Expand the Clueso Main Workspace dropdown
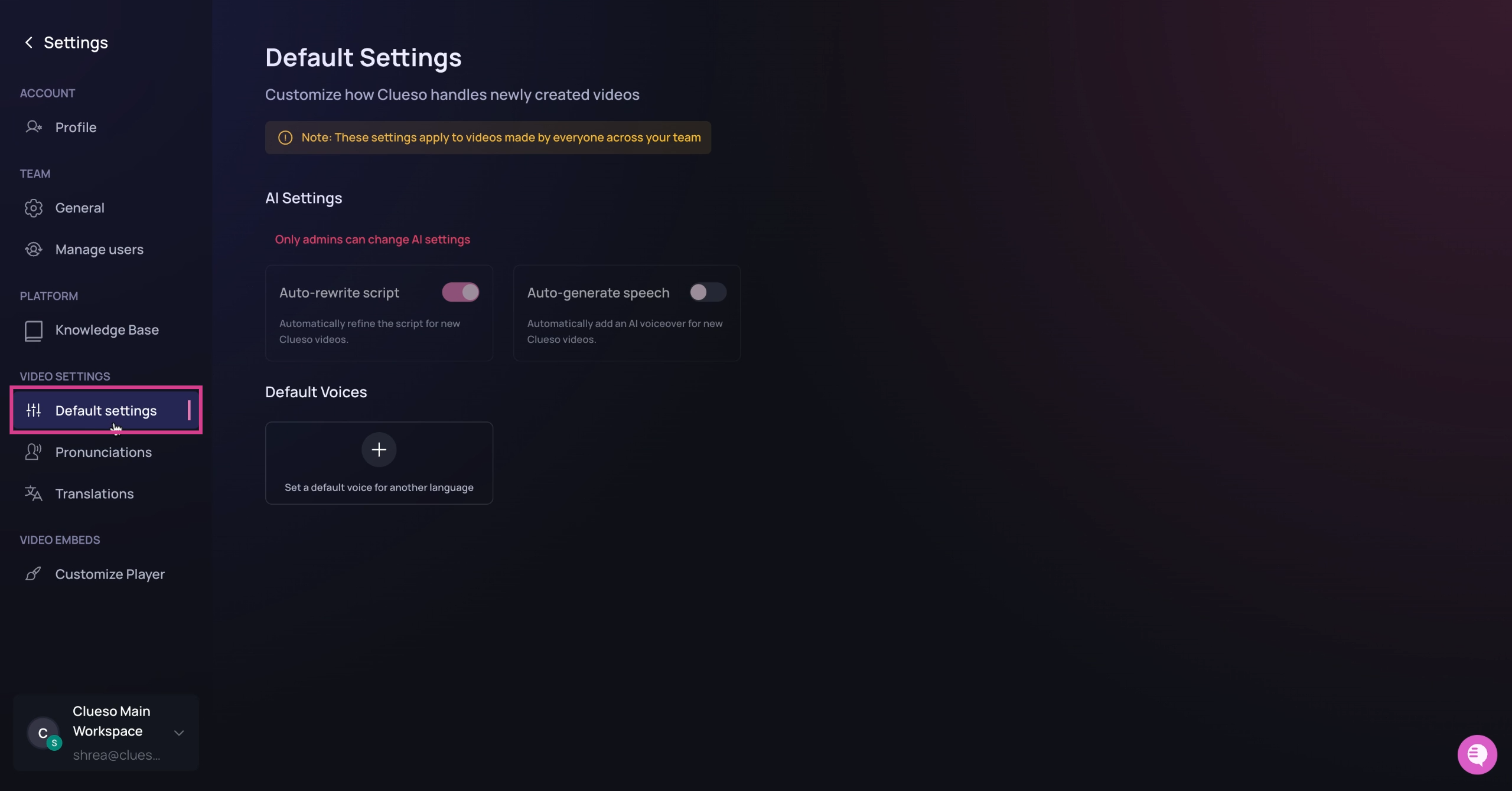The height and width of the screenshot is (791, 1512). tap(178, 733)
